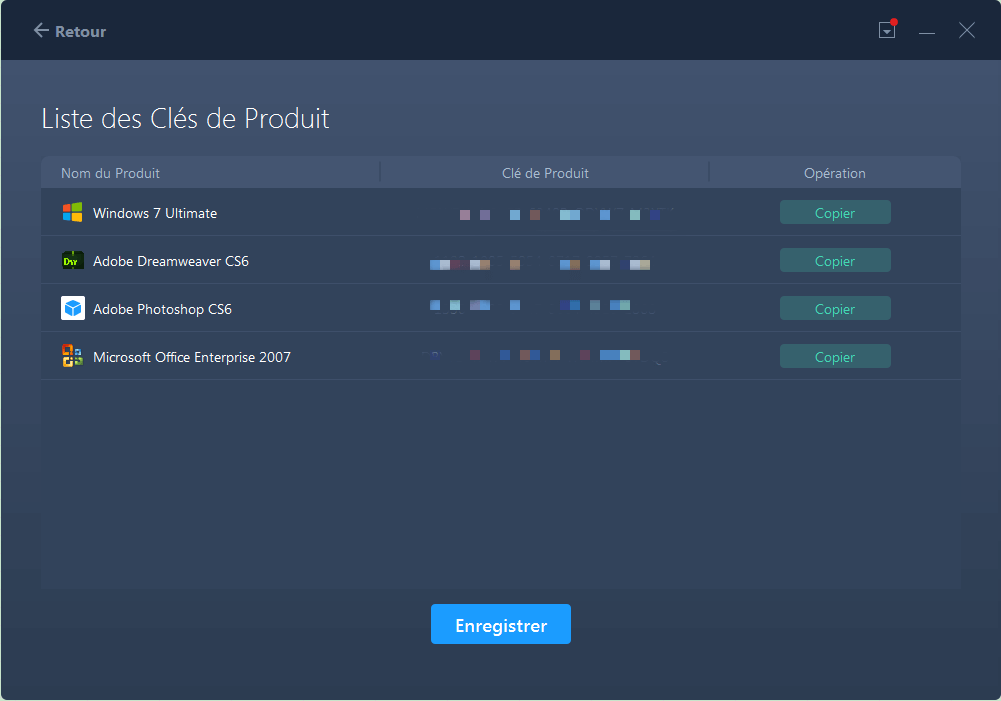Select the 'Adobe Photoshop CS6' product name
Screen dimensions: 1001x701
[x=162, y=309]
